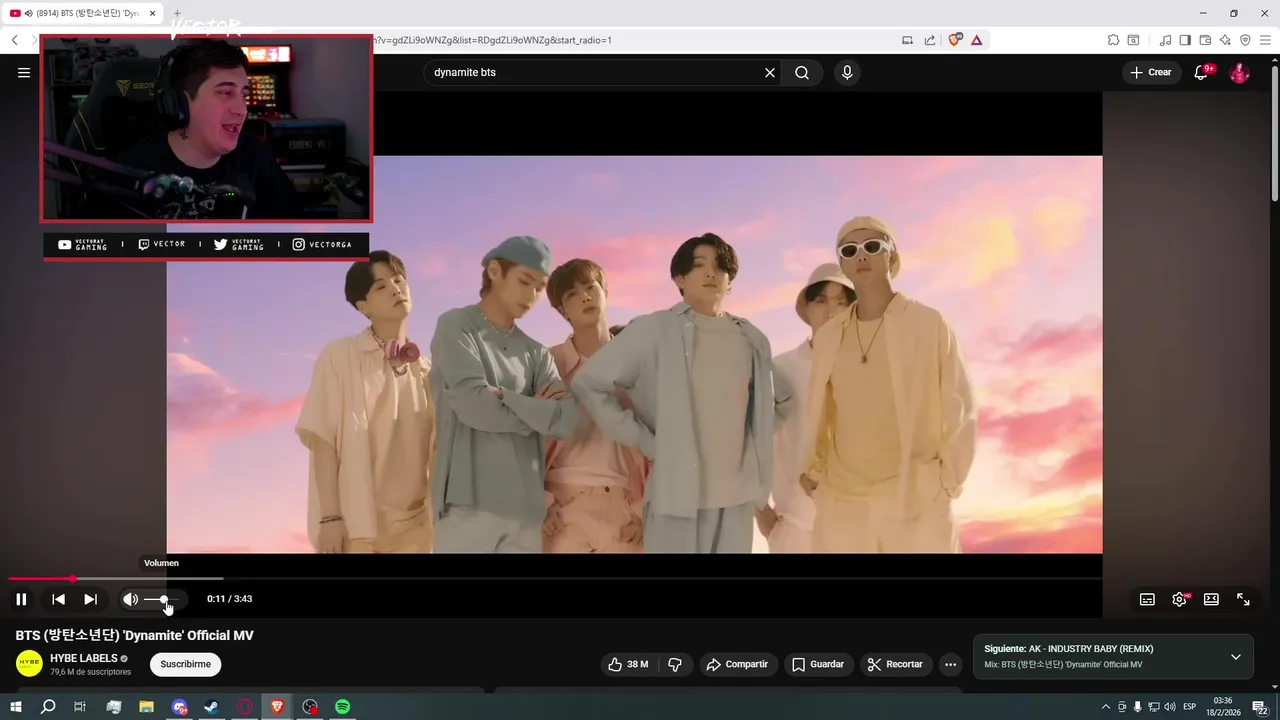Open Windows taskbar search
Image resolution: width=1280 pixels, height=720 pixels.
(x=48, y=707)
